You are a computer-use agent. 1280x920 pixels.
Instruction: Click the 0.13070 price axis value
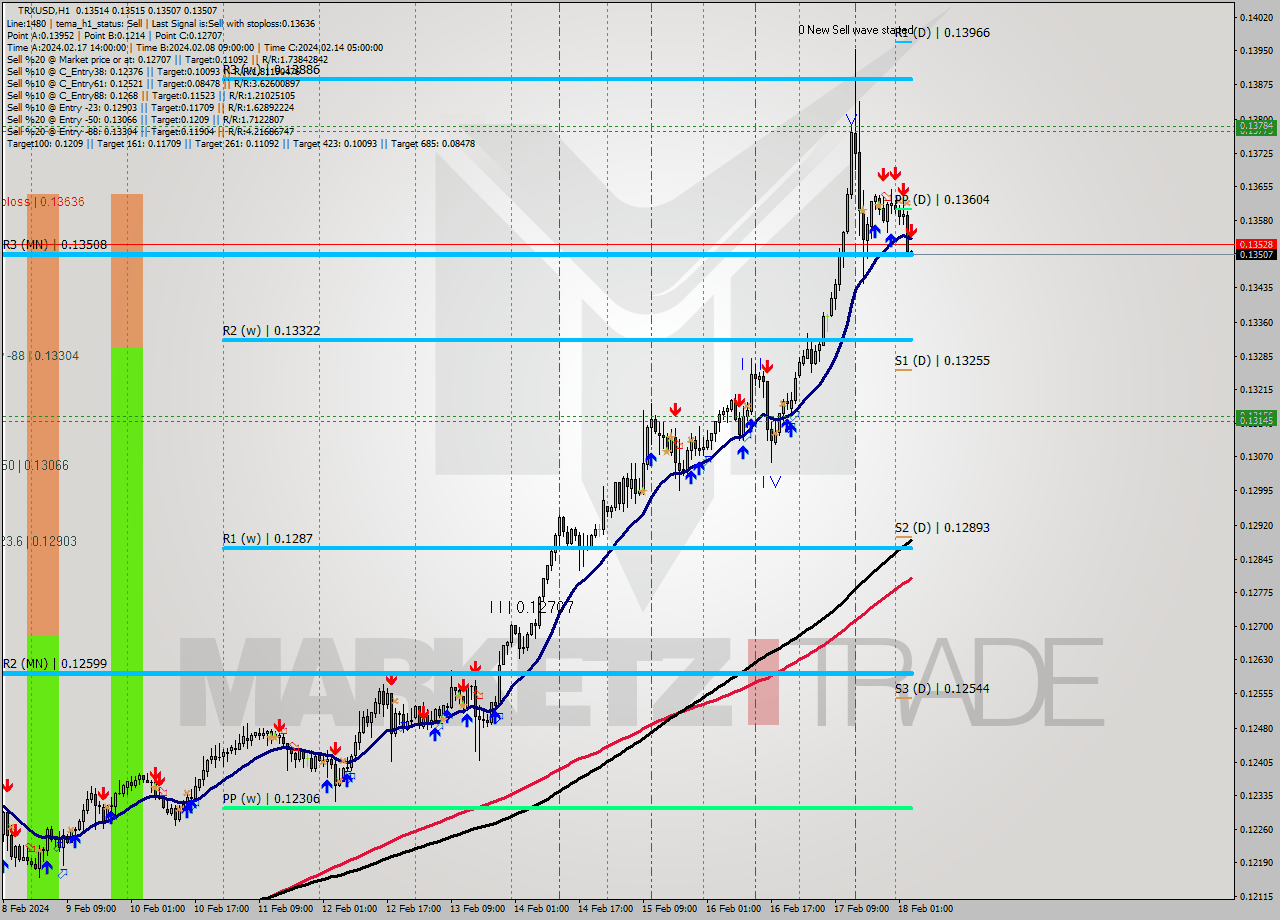tap(1256, 456)
